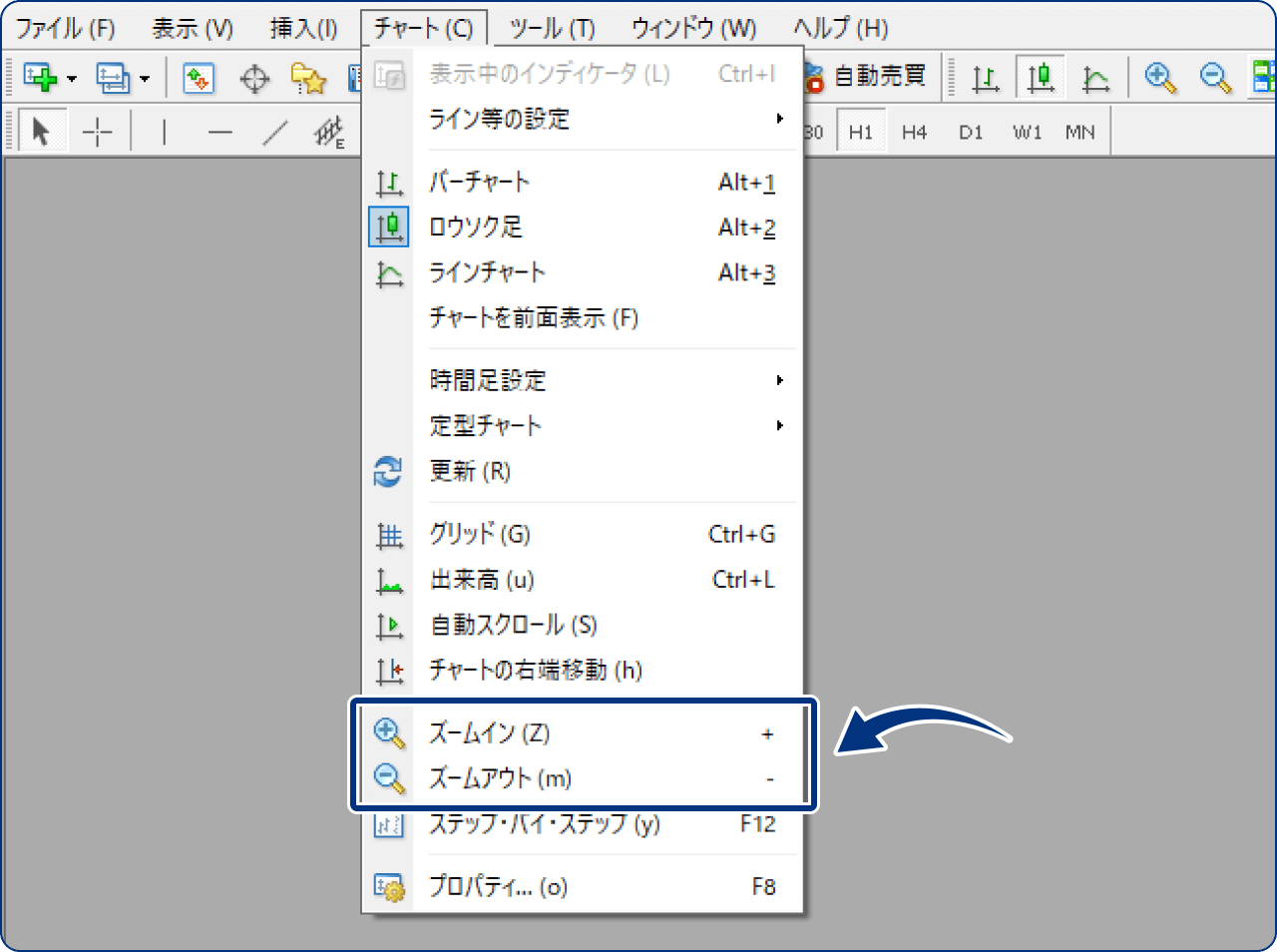Switch to D1 timeframe
The width and height of the screenshot is (1277, 952).
point(971,132)
